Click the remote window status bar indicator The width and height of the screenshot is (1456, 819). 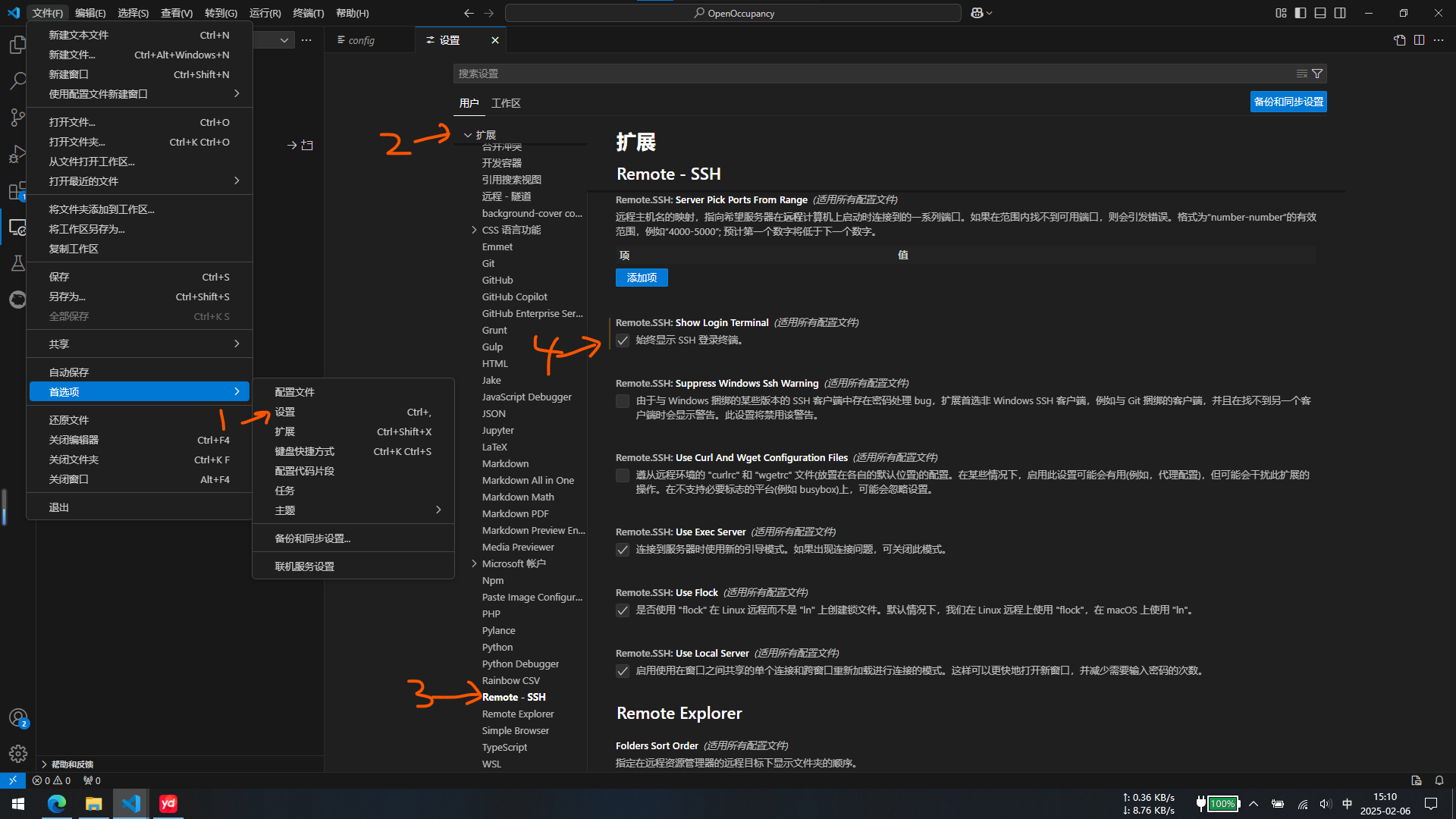13,780
